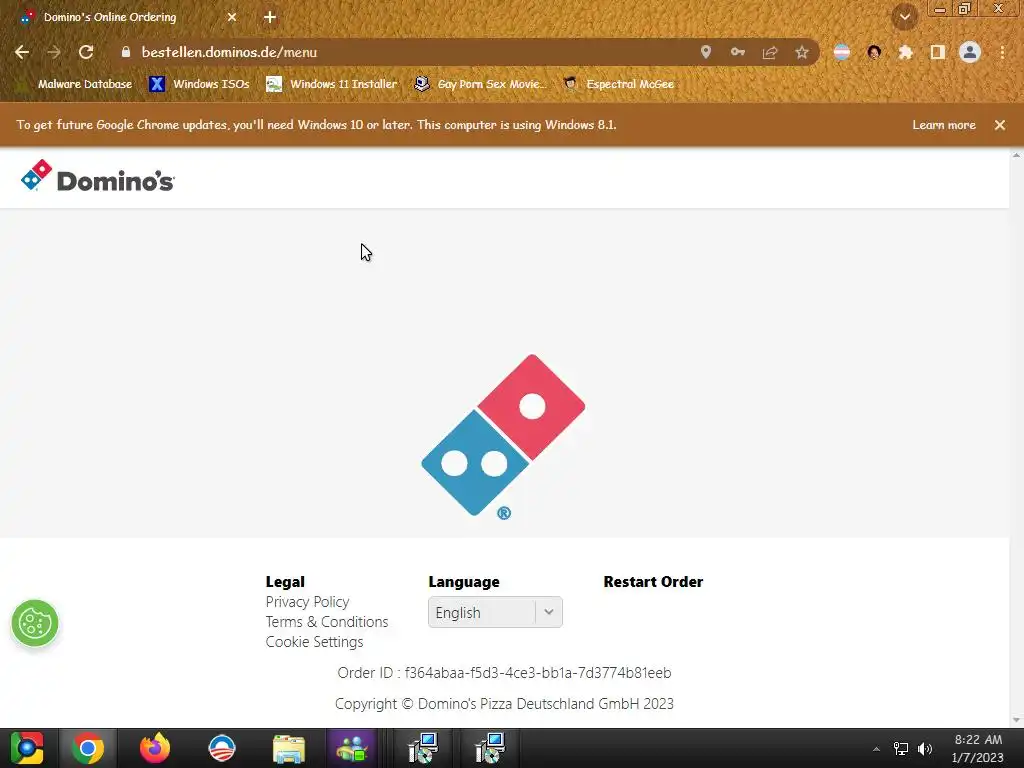
Task: Open the Malware Database bookmark
Action: point(74,84)
